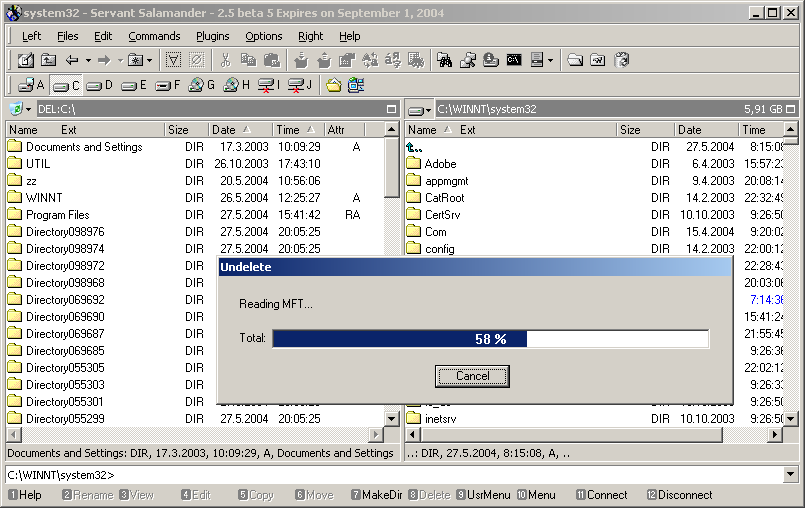
Task: Select Directory098976 in left panel
Action: click(65, 232)
